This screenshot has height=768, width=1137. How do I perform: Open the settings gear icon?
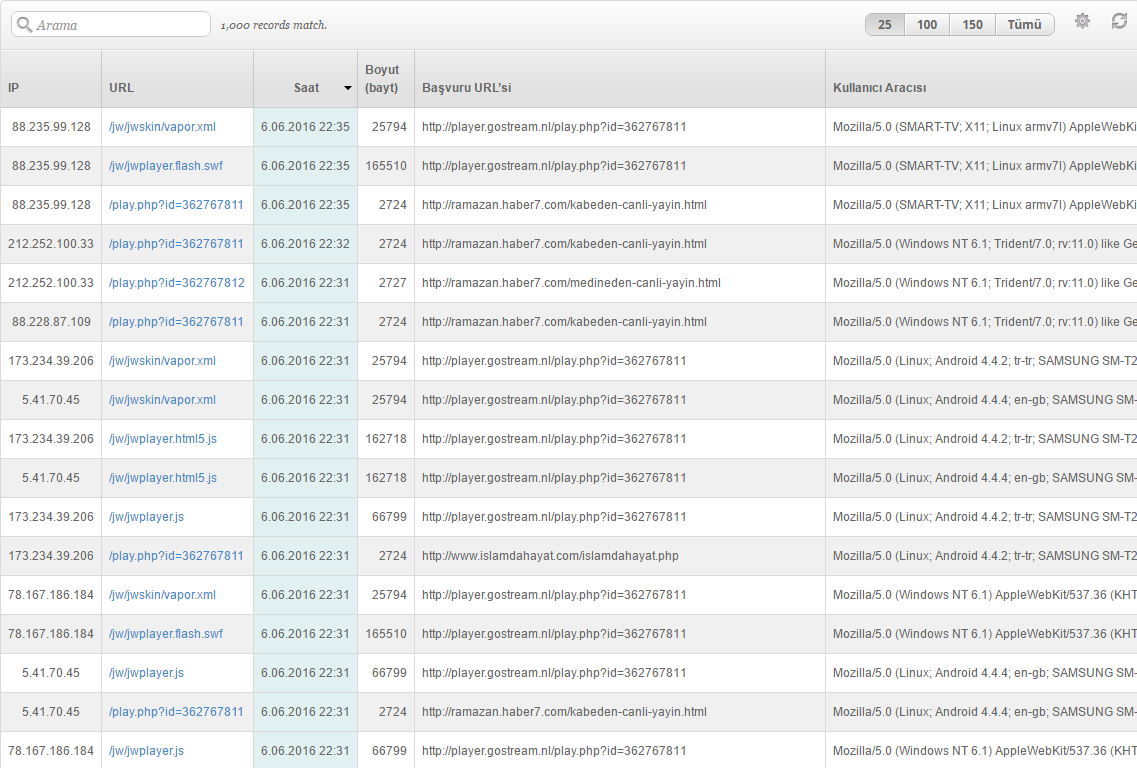point(1082,22)
